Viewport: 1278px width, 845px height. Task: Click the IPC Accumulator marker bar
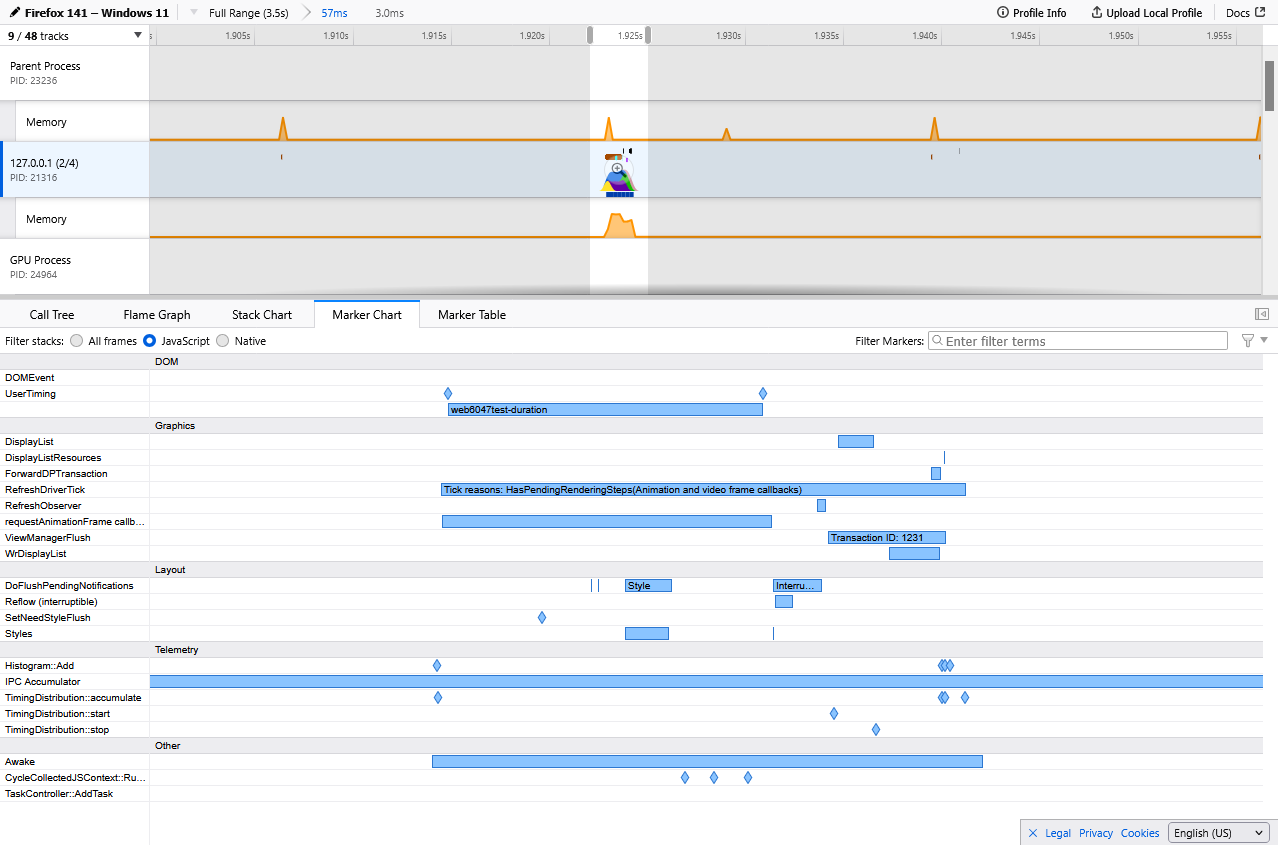pyautogui.click(x=706, y=681)
